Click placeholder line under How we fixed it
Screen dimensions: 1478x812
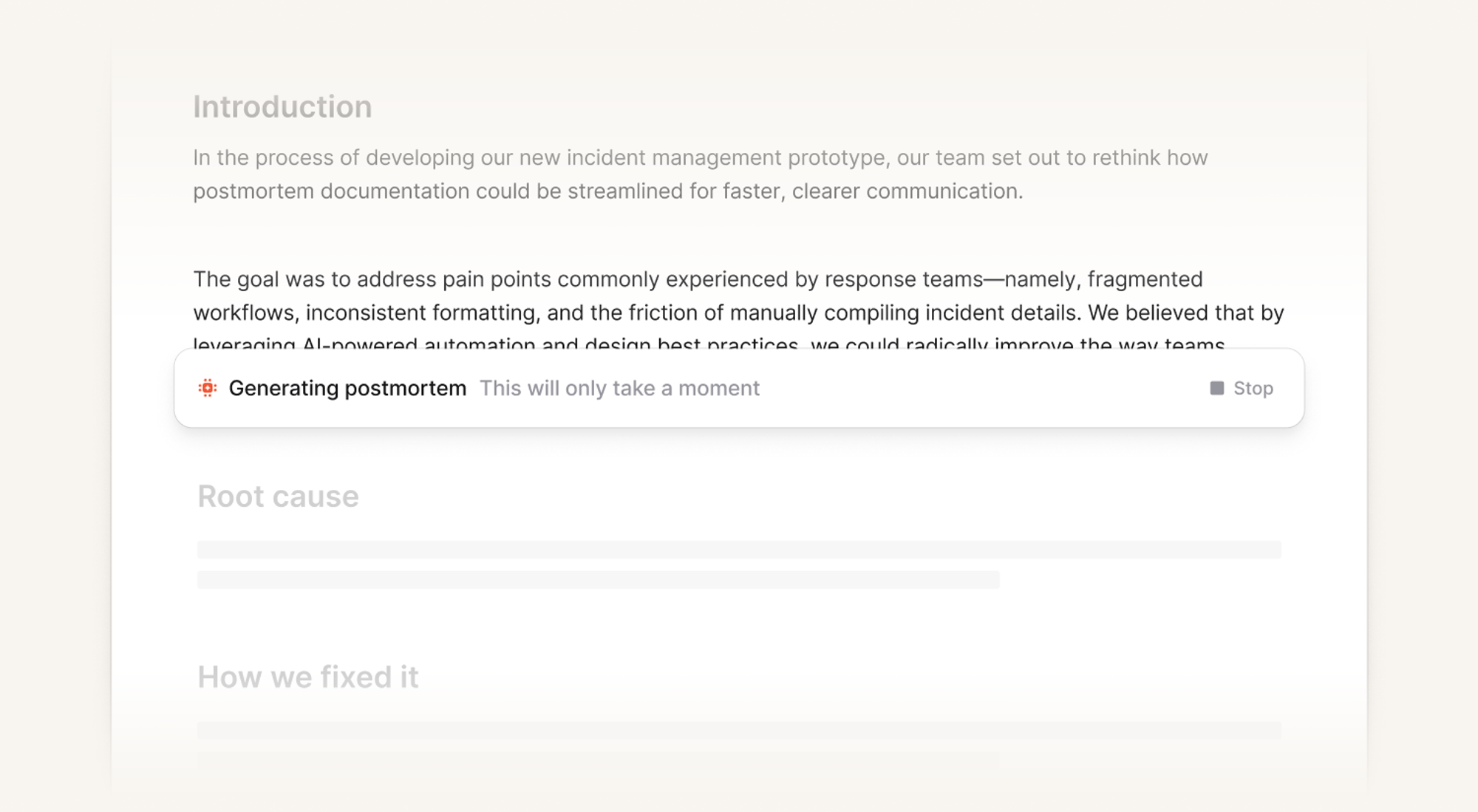739,730
